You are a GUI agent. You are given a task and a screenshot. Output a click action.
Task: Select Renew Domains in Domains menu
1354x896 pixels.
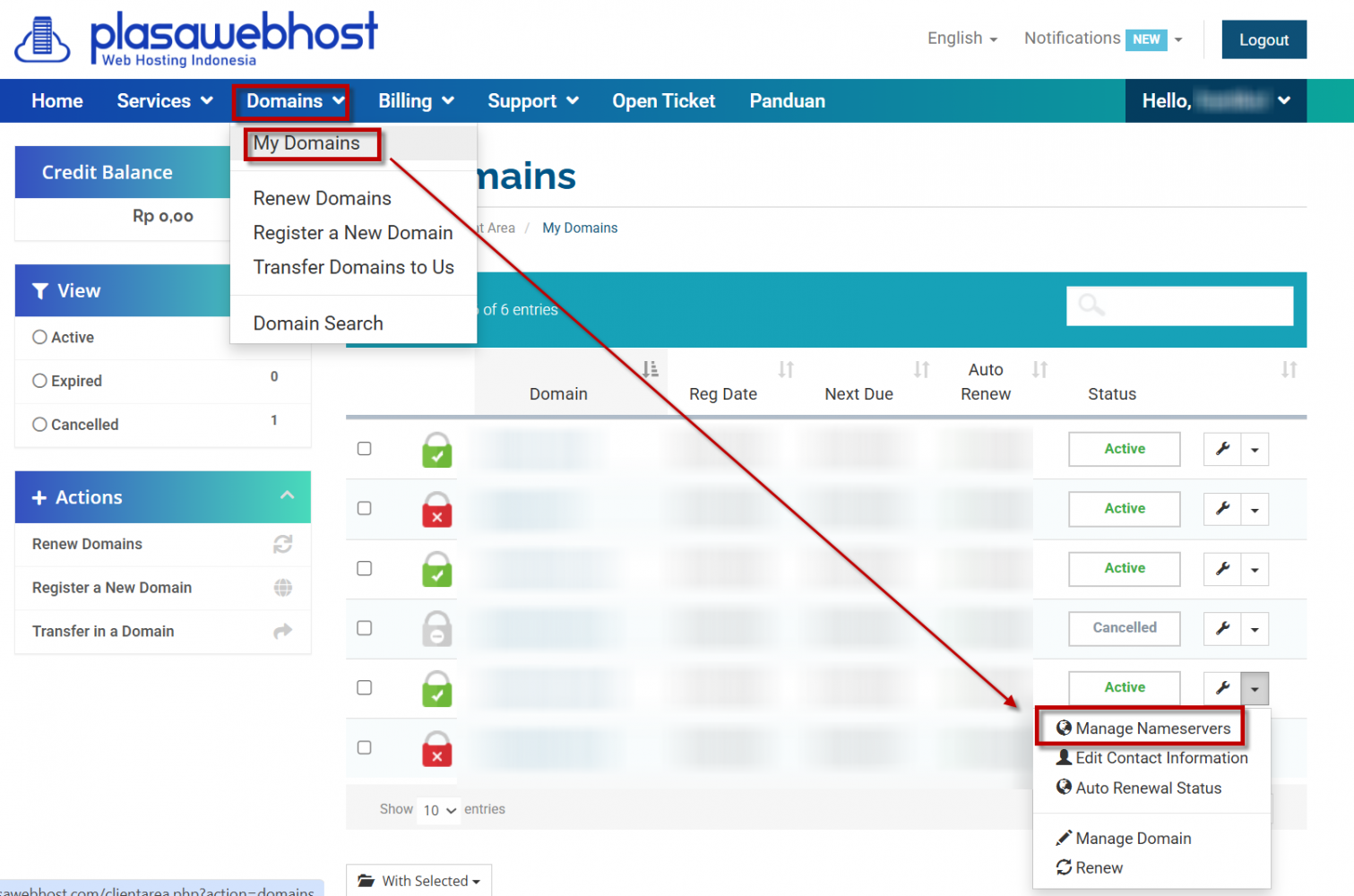tap(322, 198)
